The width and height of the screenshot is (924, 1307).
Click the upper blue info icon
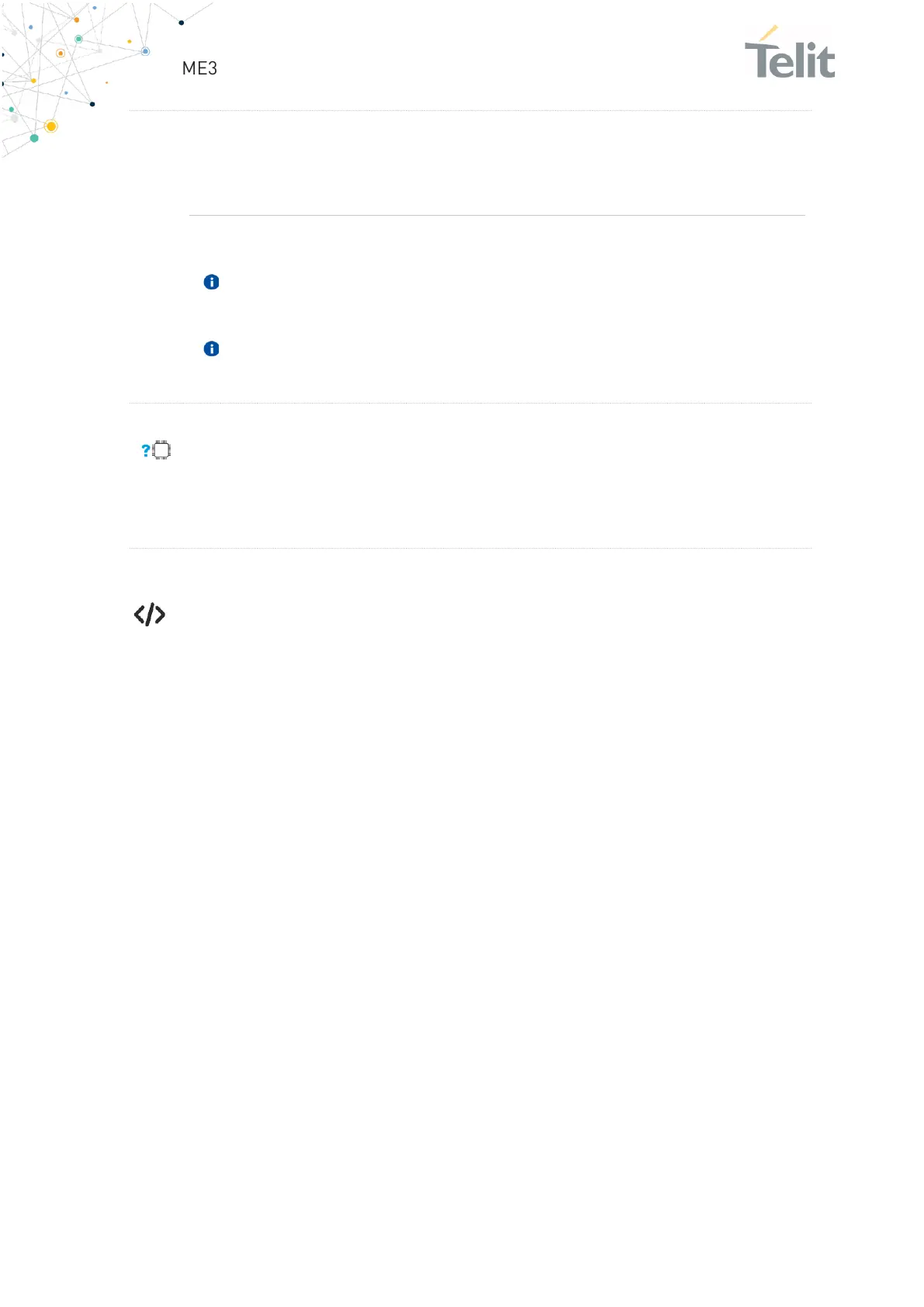[x=211, y=282]
